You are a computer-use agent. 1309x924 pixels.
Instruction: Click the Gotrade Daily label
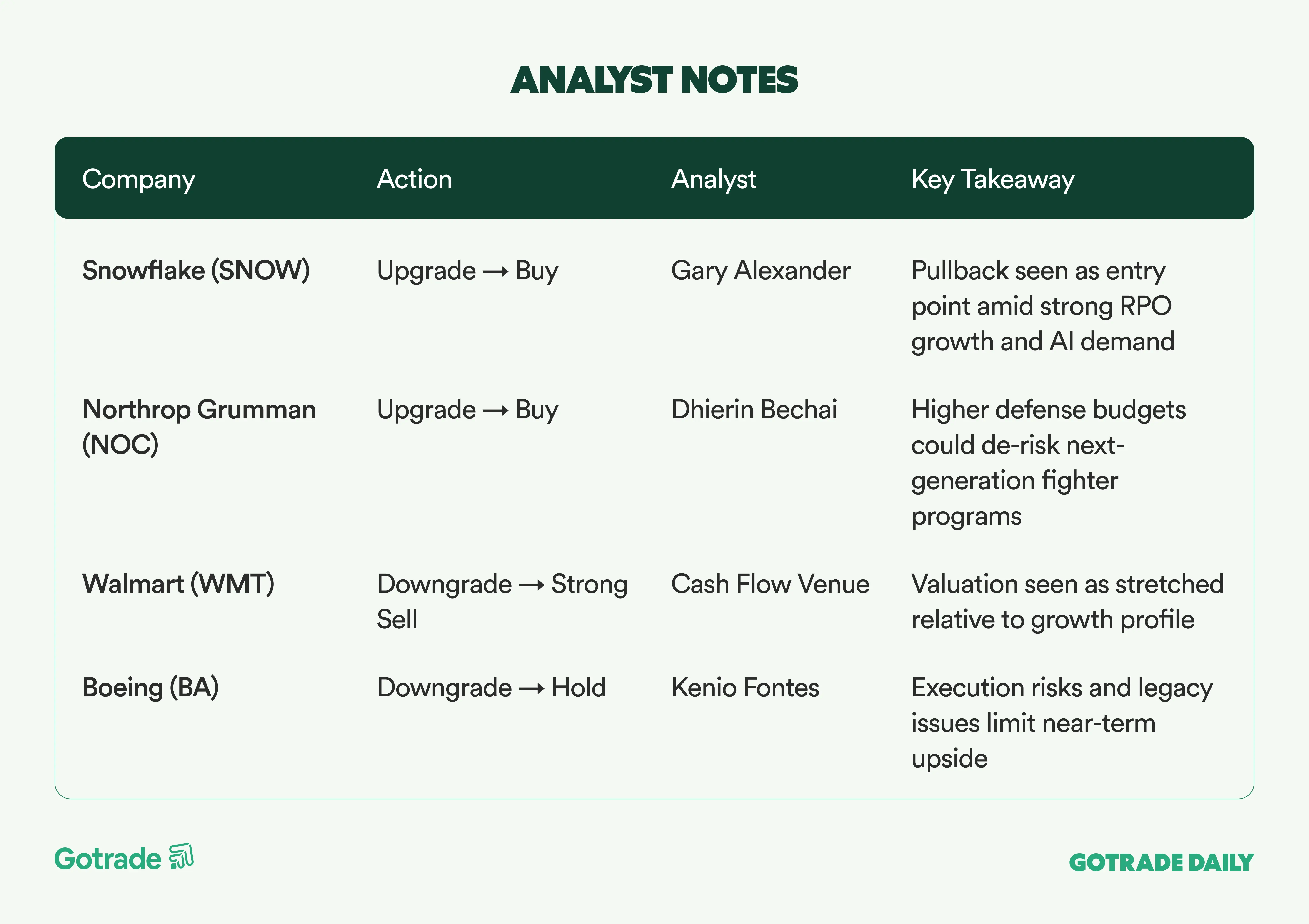1161,862
